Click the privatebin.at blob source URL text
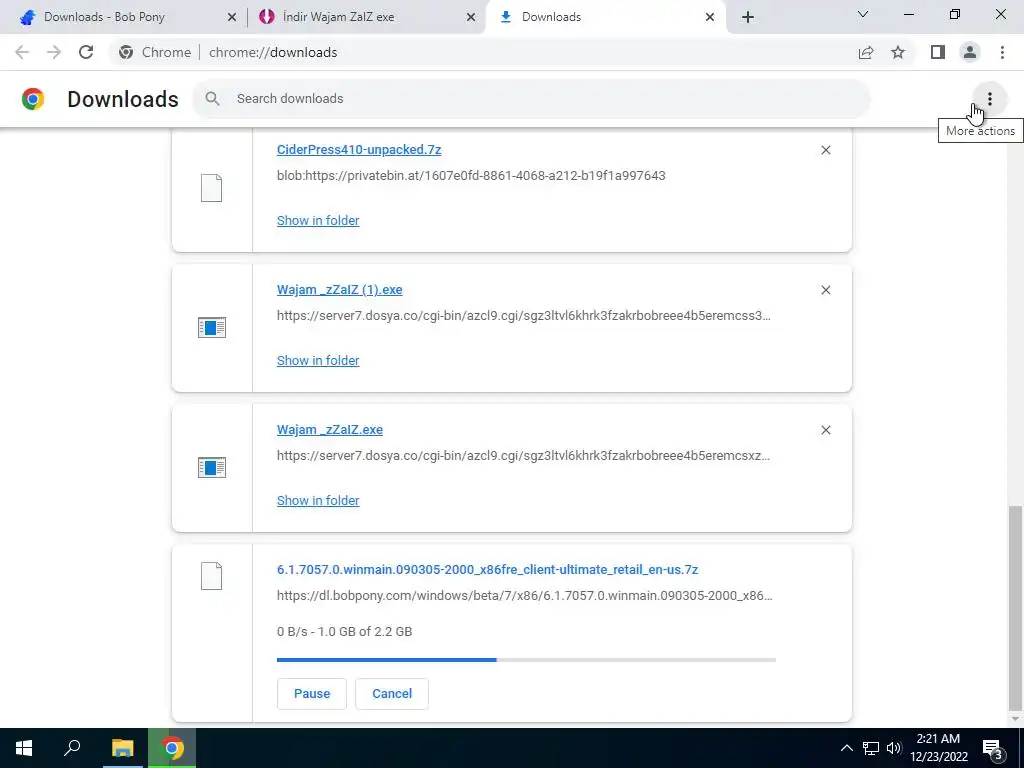1024x768 pixels. click(471, 176)
